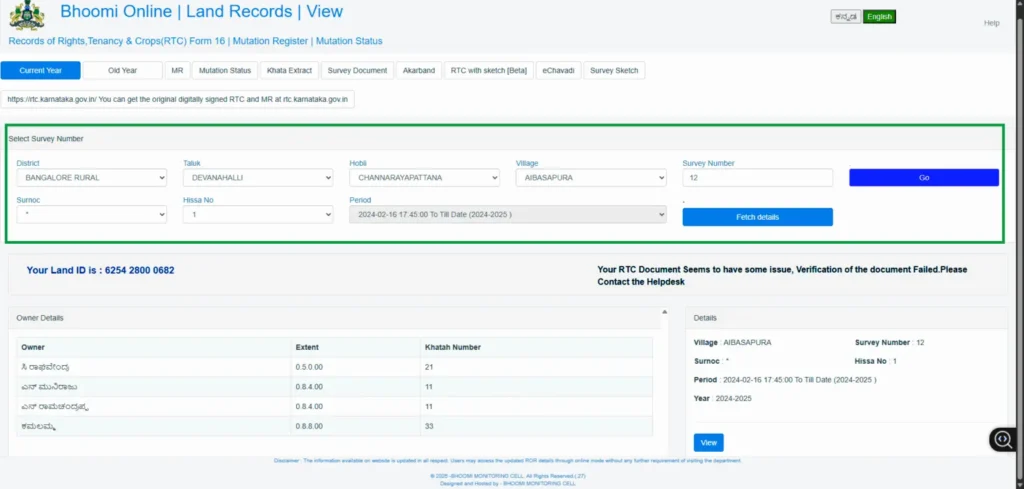The image size is (1024, 489).
Task: Open the MR tab
Action: [177, 71]
